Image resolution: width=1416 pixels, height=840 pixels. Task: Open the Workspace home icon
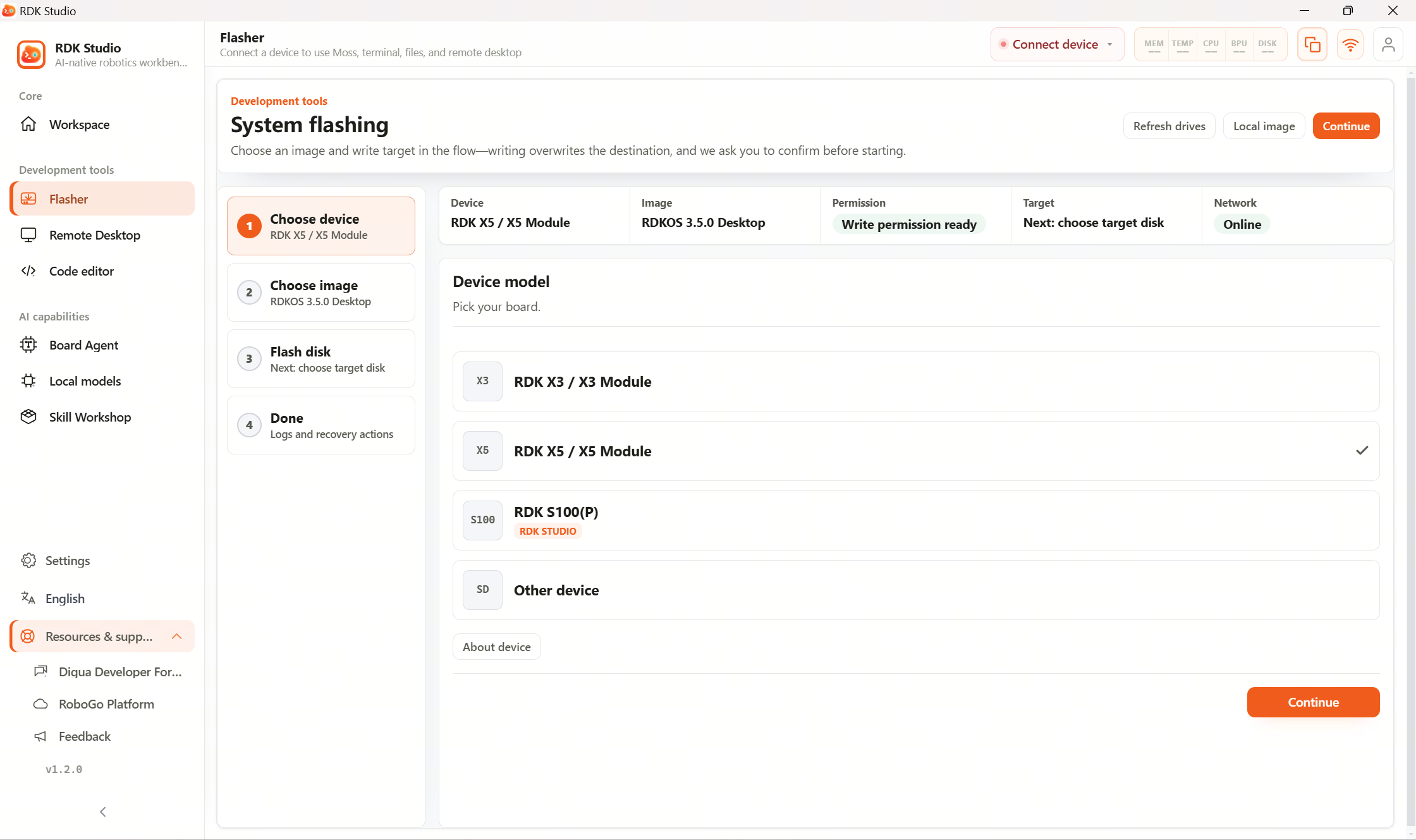[28, 124]
